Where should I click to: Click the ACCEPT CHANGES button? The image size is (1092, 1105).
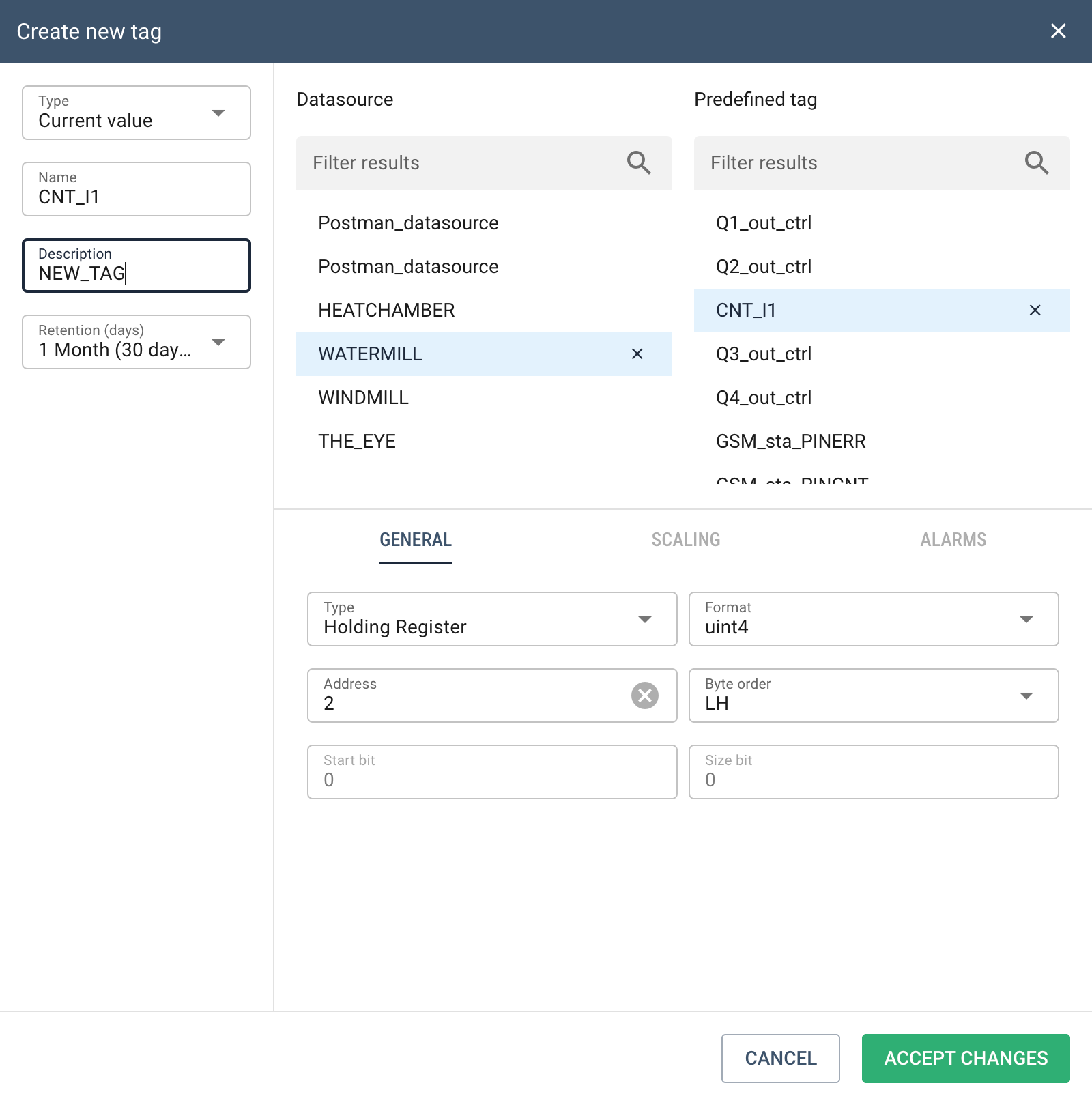(x=966, y=1059)
